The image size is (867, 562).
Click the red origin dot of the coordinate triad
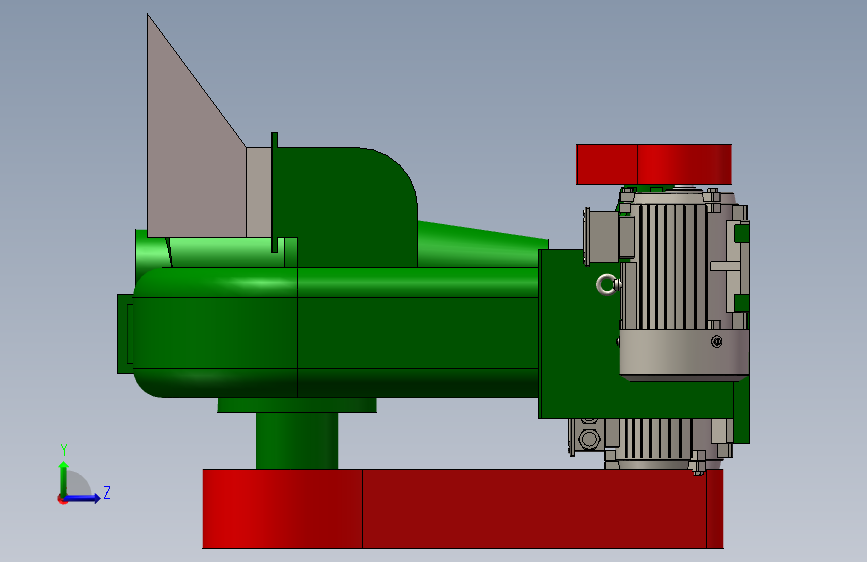tap(62, 499)
